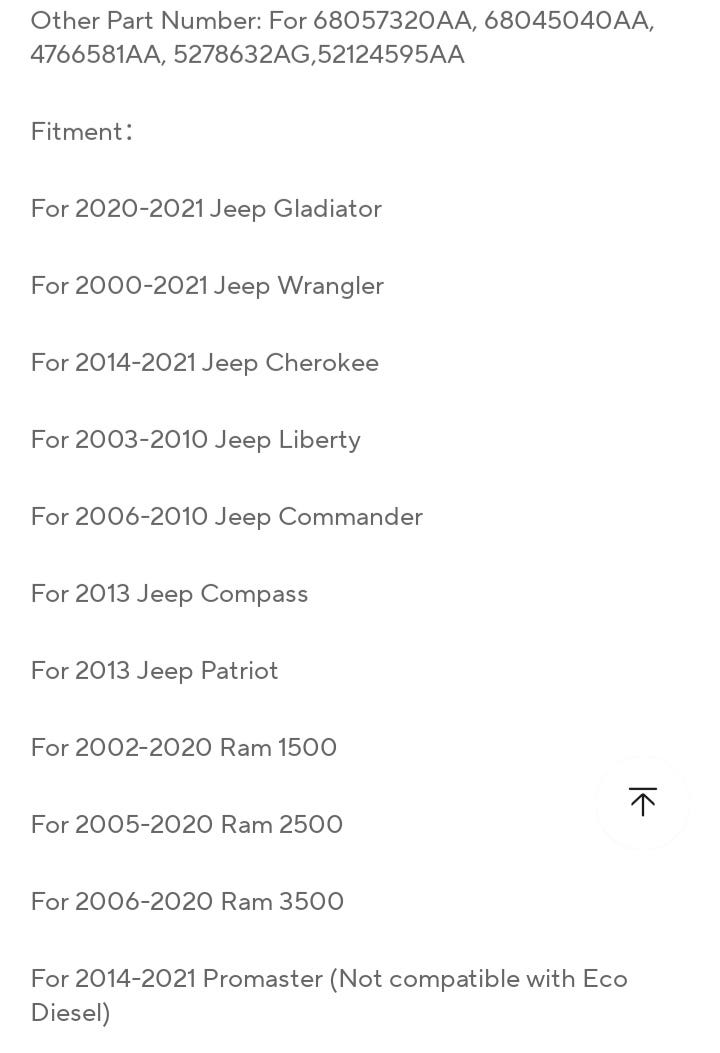Click the 2000-2021 Jeep Wrangler entry
The image size is (720, 1053).
[208, 286]
